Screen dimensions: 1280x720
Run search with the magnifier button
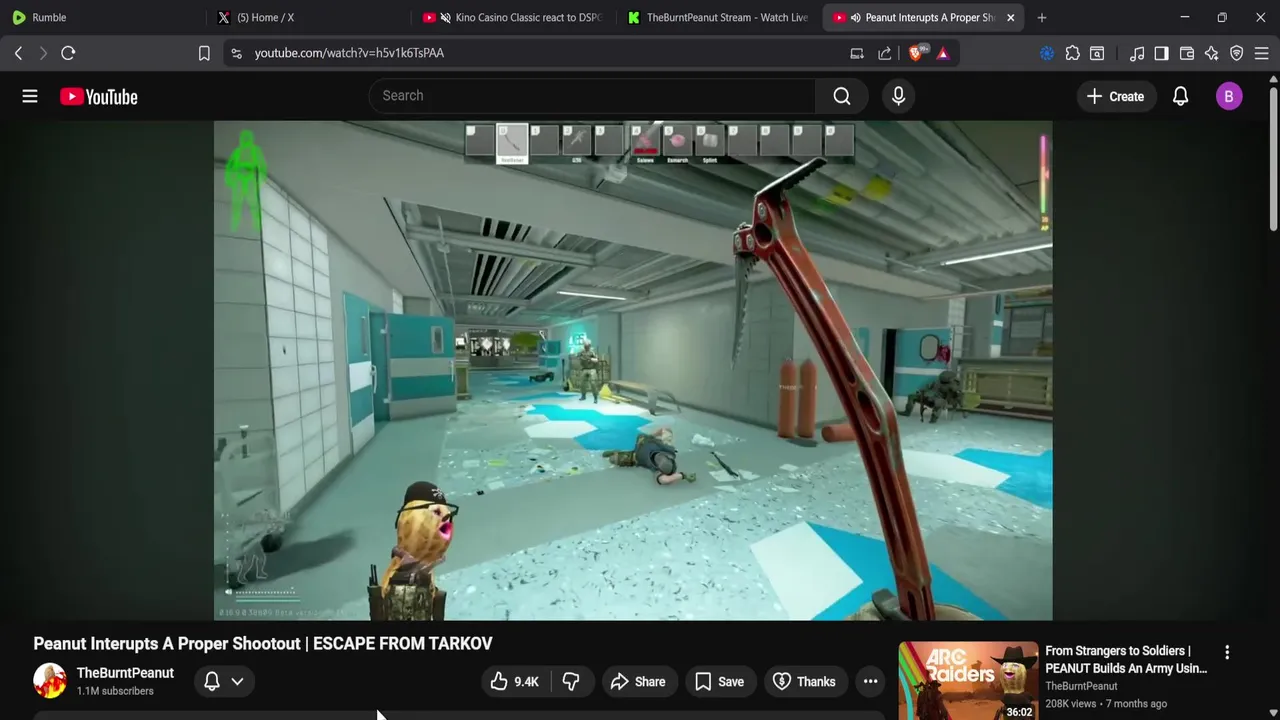(842, 96)
